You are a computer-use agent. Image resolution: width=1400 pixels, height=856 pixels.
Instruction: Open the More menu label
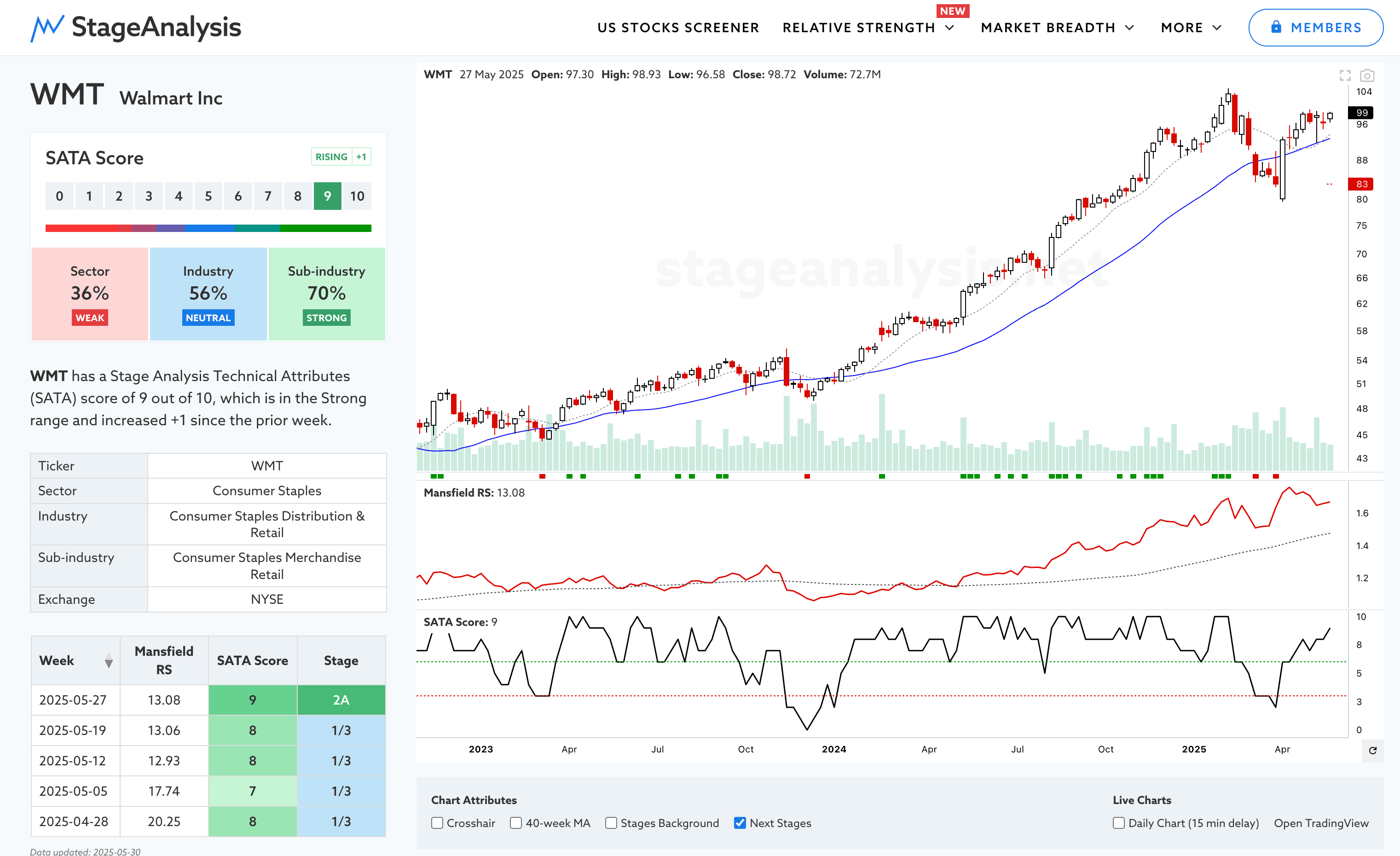point(1182,28)
